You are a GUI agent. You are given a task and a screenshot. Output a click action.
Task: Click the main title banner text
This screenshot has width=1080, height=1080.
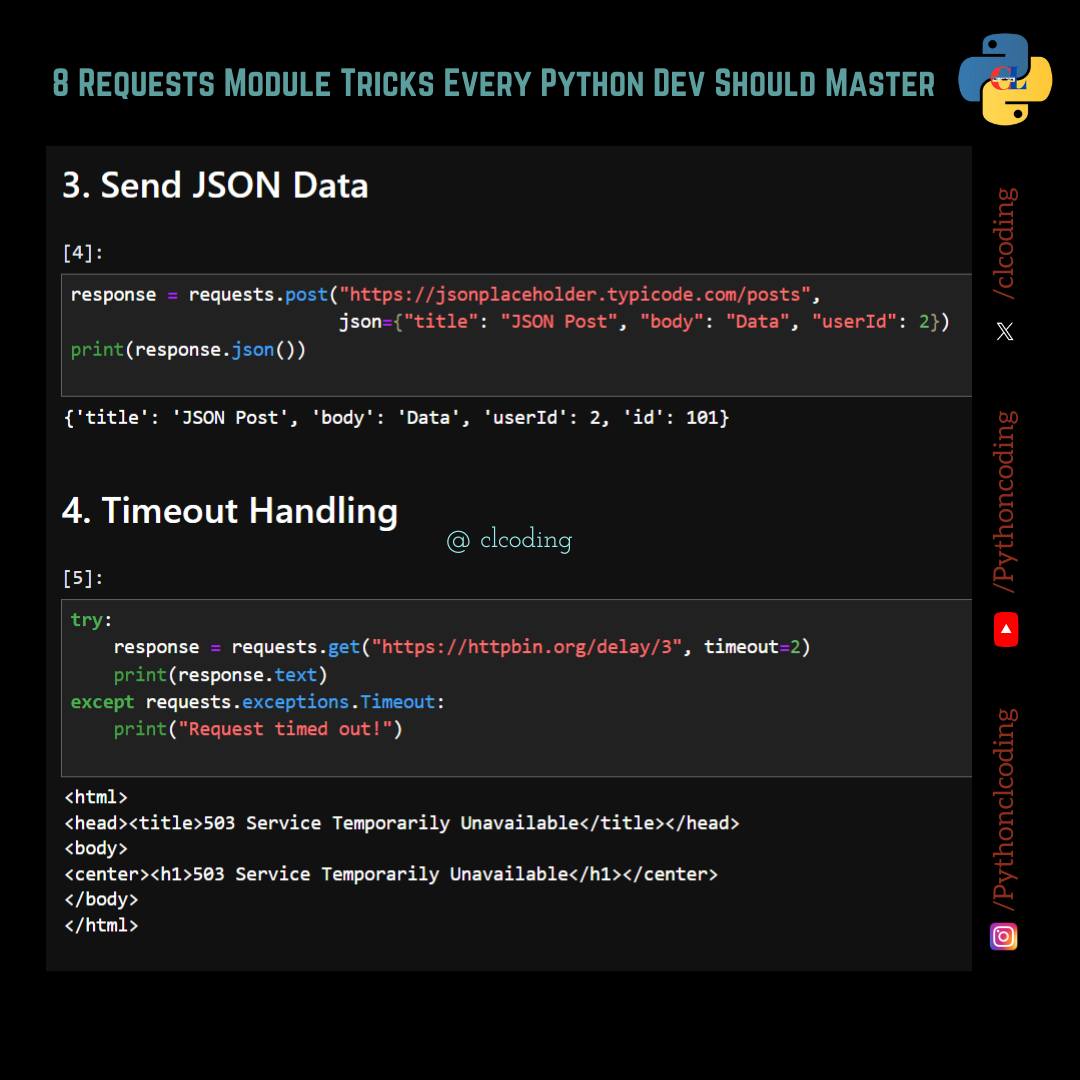493,83
